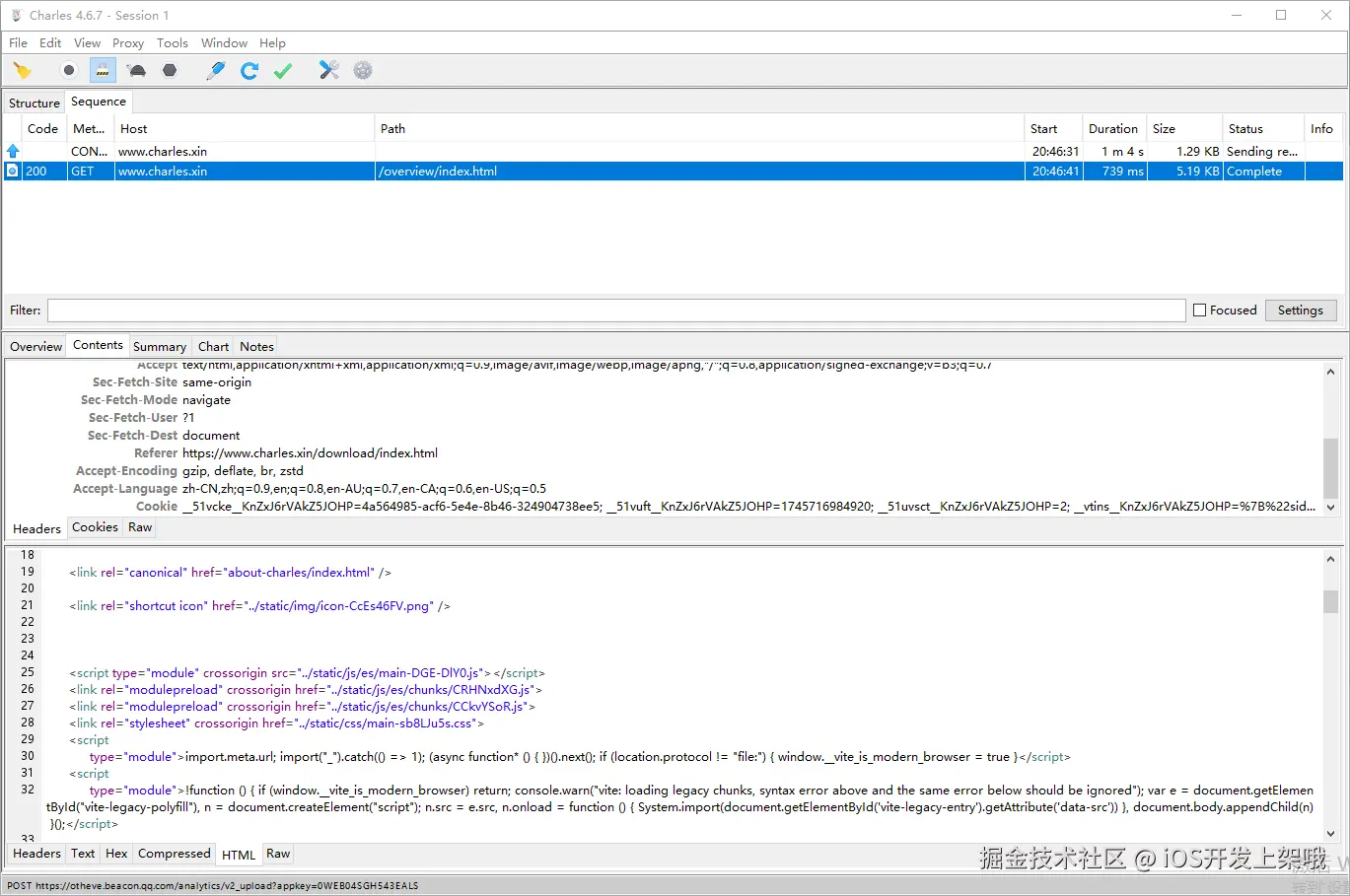Click the filter Settings button

[x=1301, y=310]
